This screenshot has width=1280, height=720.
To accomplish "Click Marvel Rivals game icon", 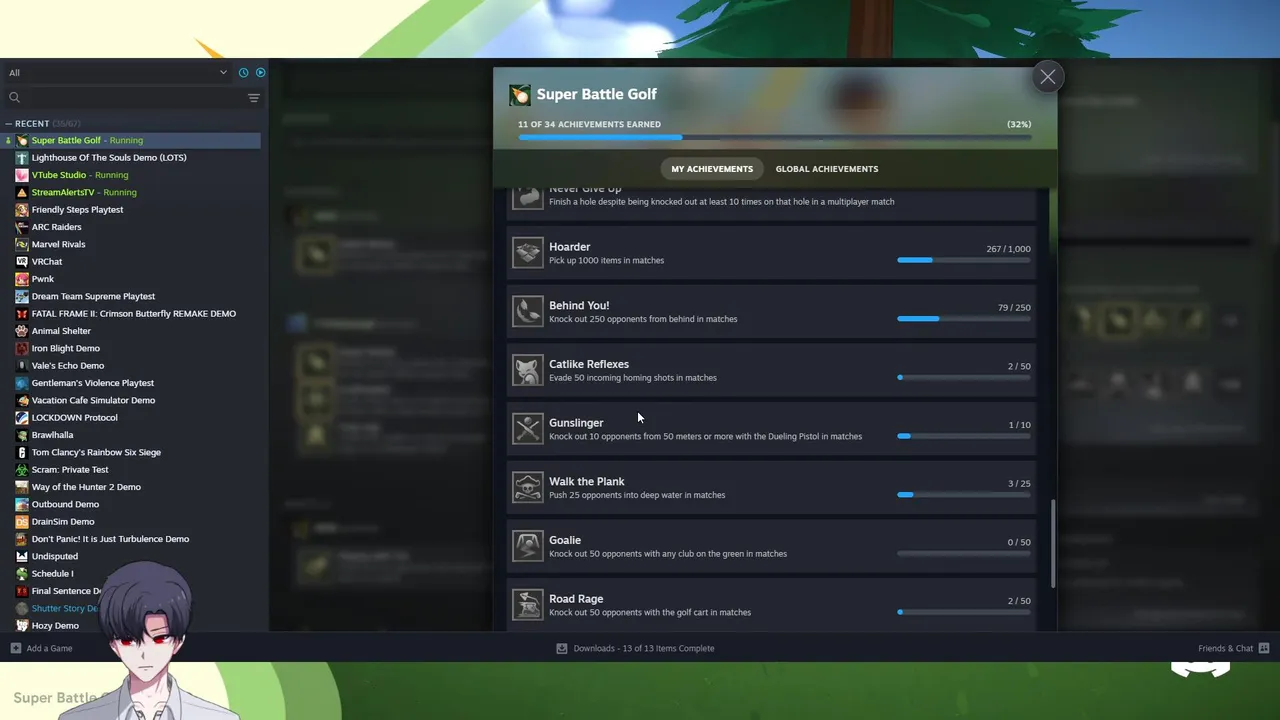I will 22,244.
